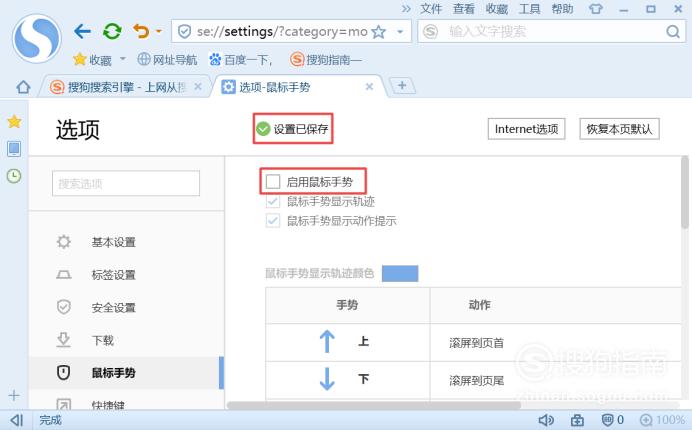Add sidebar item with plus icon
The height and width of the screenshot is (430, 692).
pyautogui.click(x=14, y=395)
